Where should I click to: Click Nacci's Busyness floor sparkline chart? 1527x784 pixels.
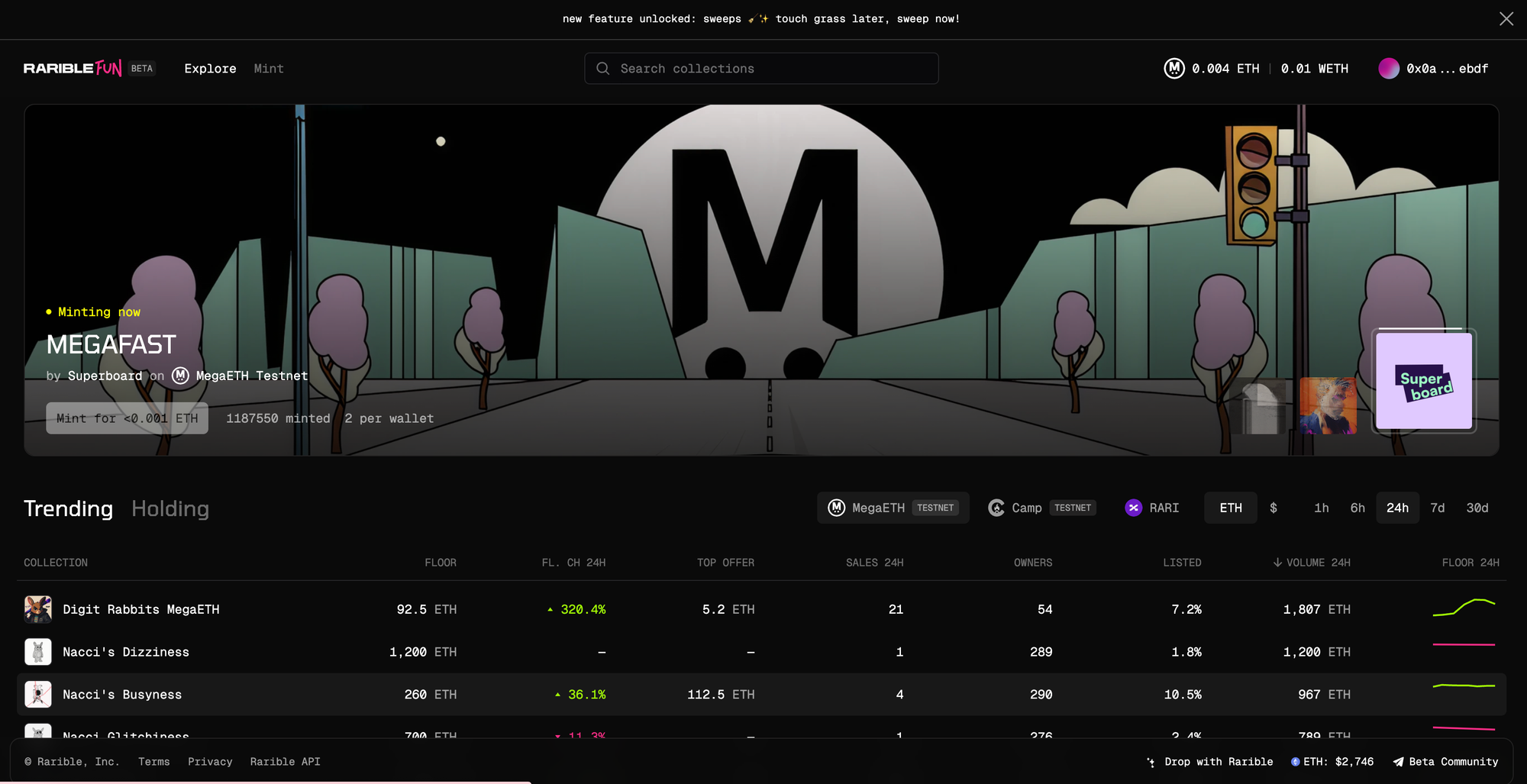[1464, 686]
